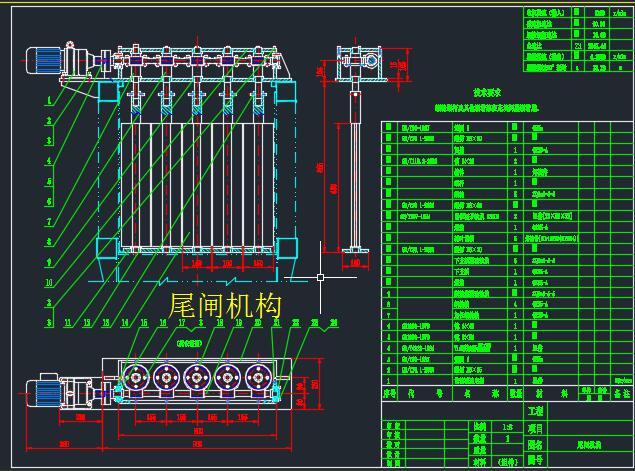
Task: Select part callout number 24
Action: 334,323
